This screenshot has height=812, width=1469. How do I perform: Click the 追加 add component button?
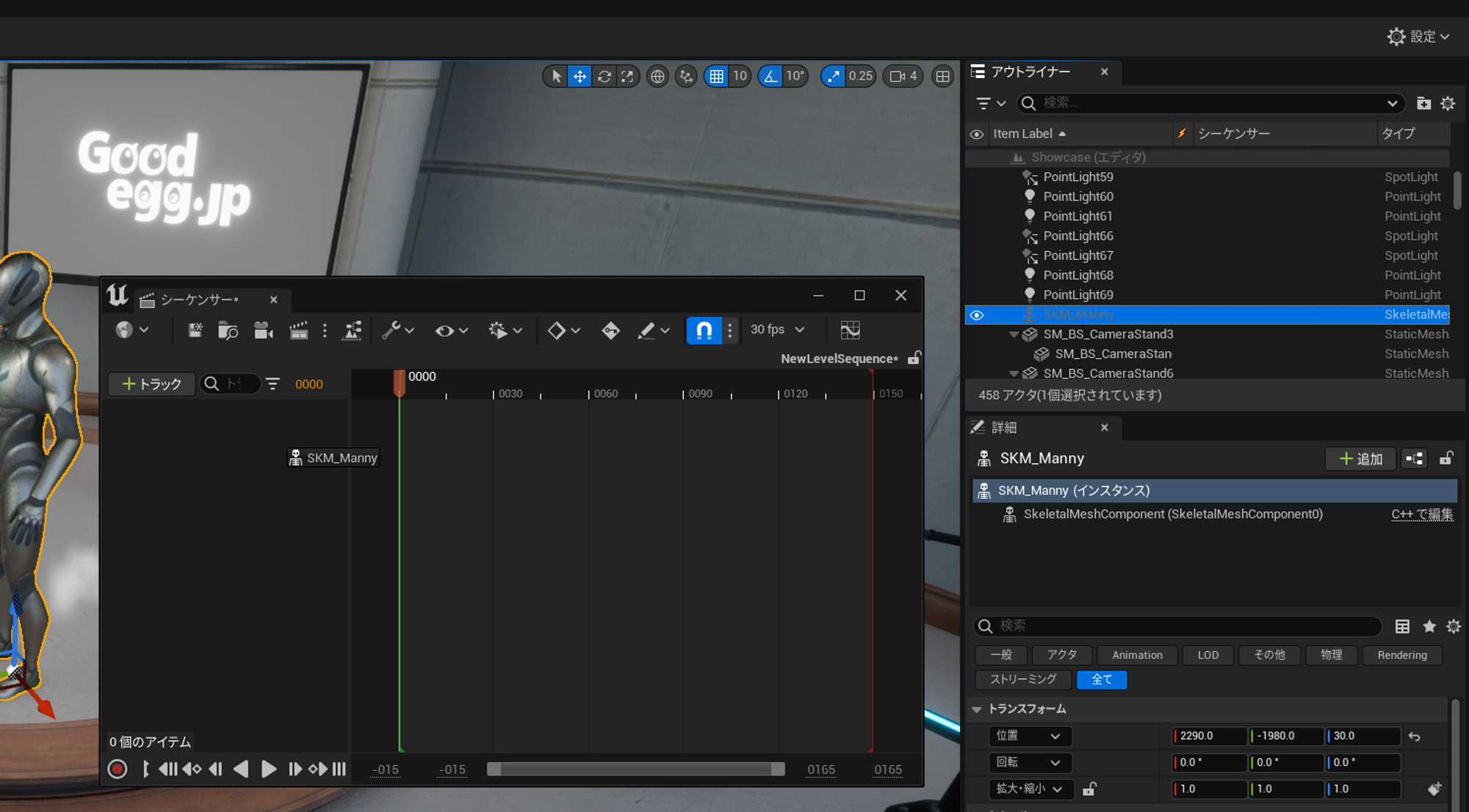(x=1360, y=459)
